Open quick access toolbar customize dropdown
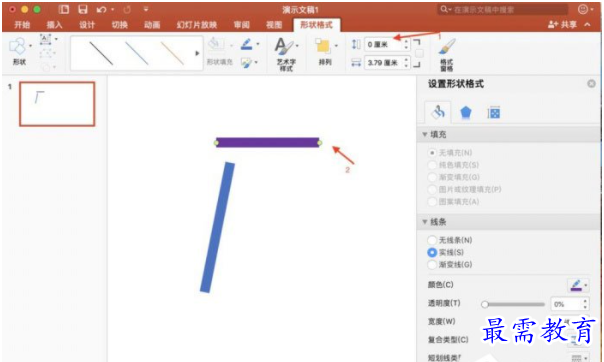The width and height of the screenshot is (604, 362). [x=146, y=9]
